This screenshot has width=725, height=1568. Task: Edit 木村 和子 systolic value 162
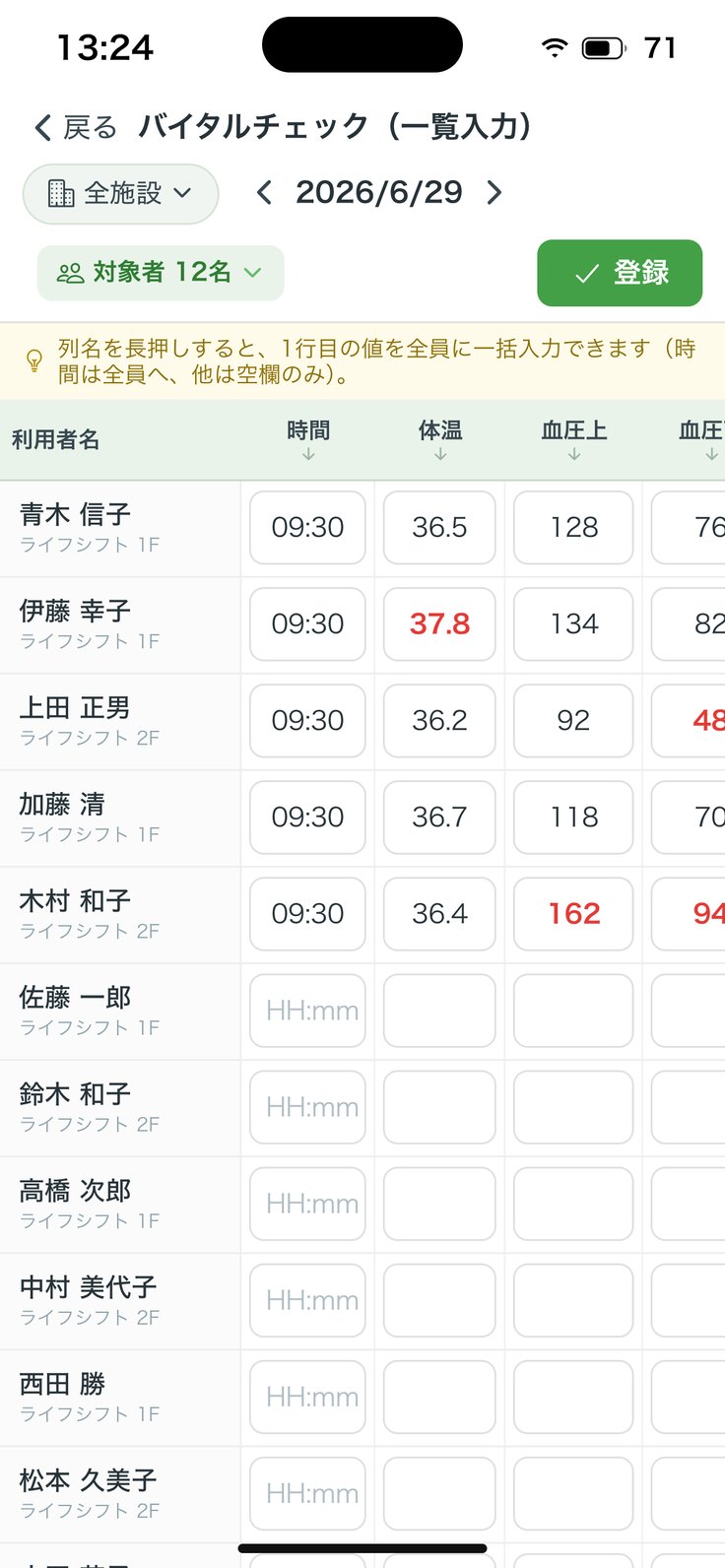(x=573, y=914)
